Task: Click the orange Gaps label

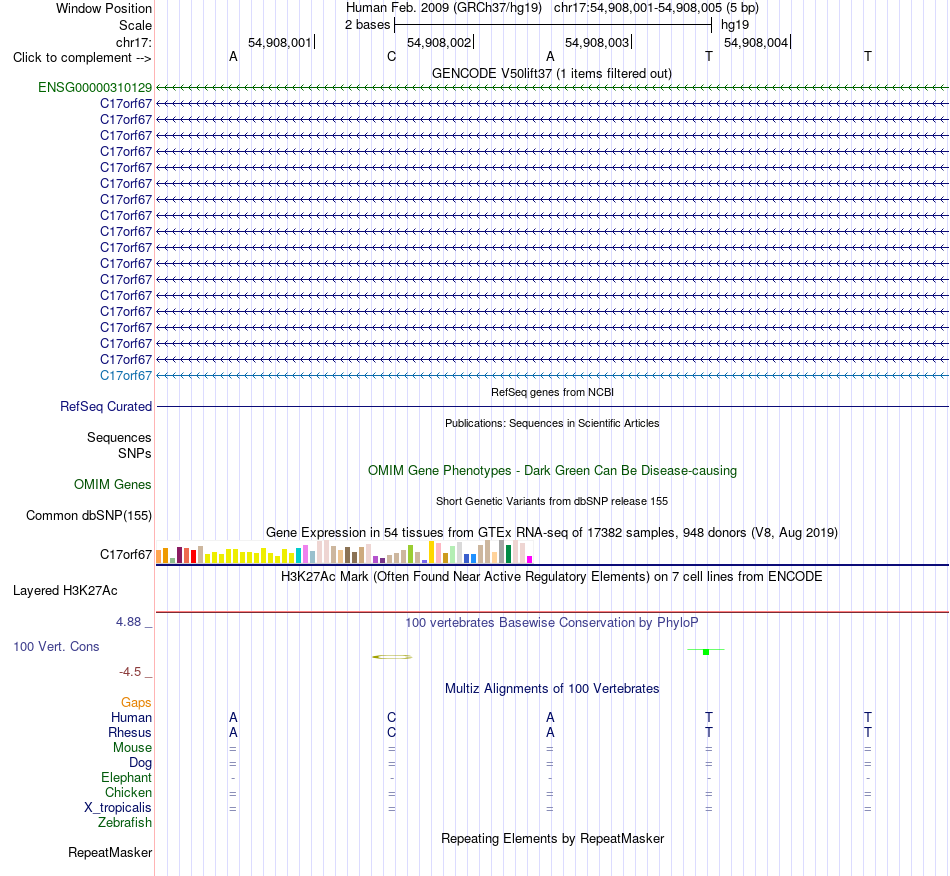Action: [136, 702]
